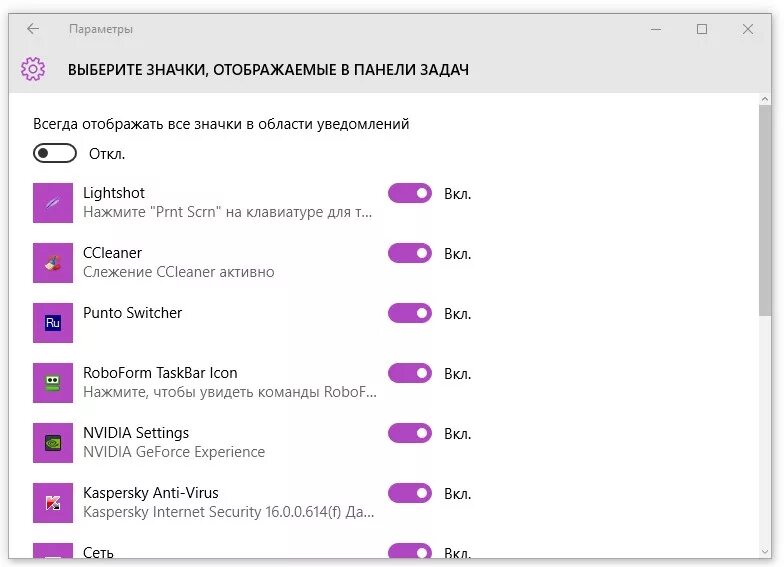The width and height of the screenshot is (784, 567).
Task: Turn off NVIDIA Settings toggle
Action: (x=409, y=433)
